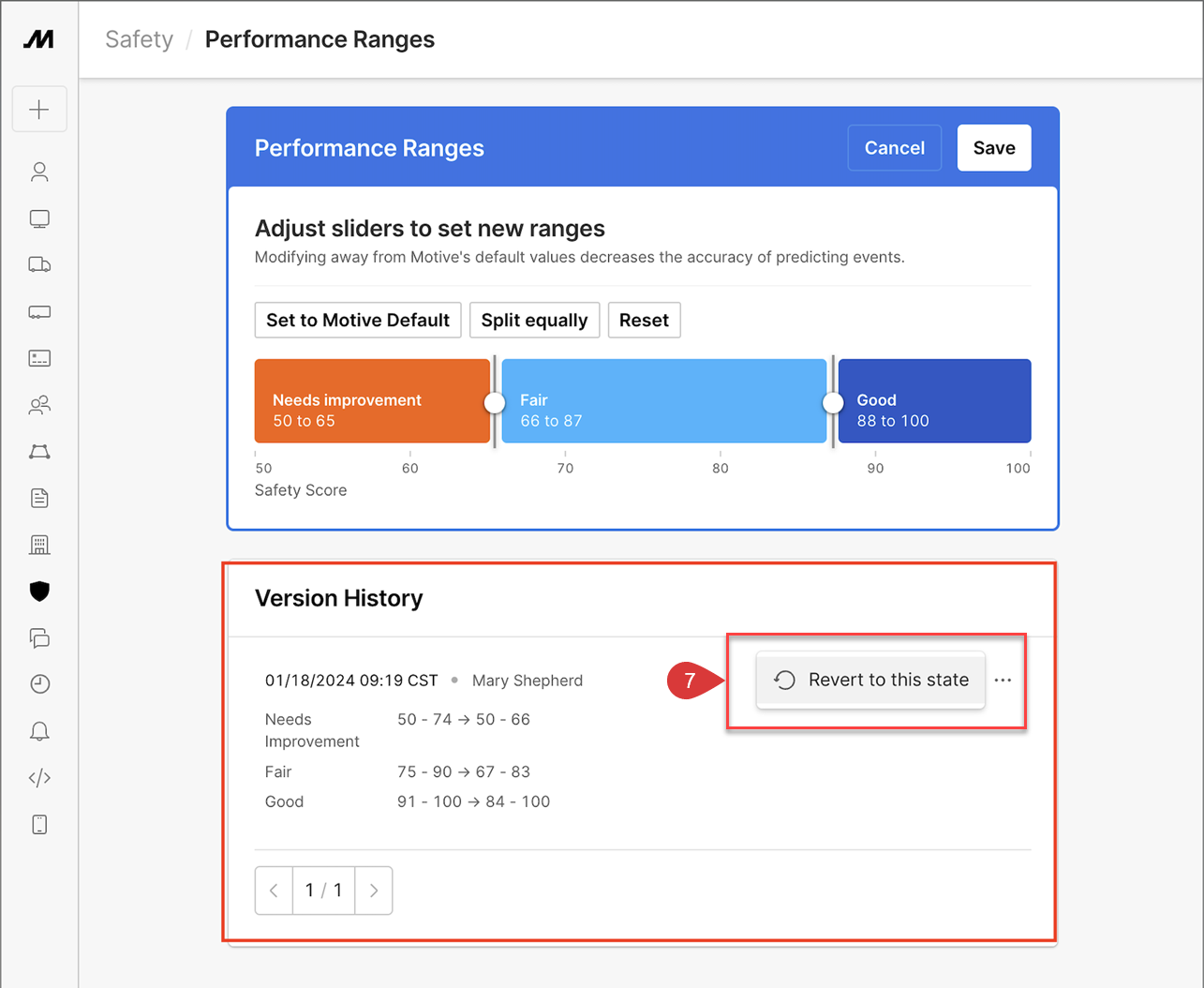Viewport: 1204px width, 988px height.
Task: Click the Motive logo icon
Action: point(39,39)
